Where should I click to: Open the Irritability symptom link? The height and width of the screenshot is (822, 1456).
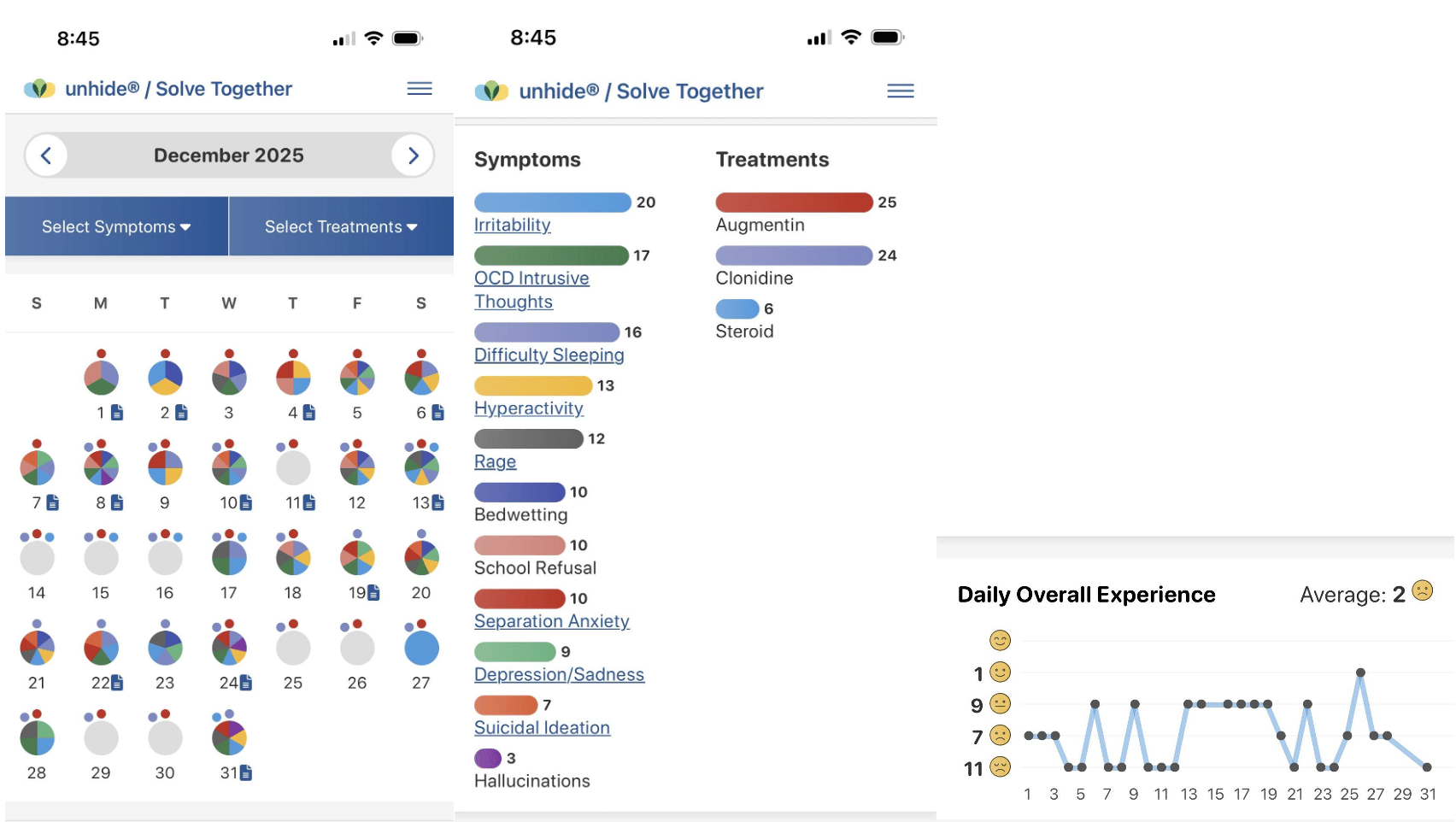coord(512,225)
